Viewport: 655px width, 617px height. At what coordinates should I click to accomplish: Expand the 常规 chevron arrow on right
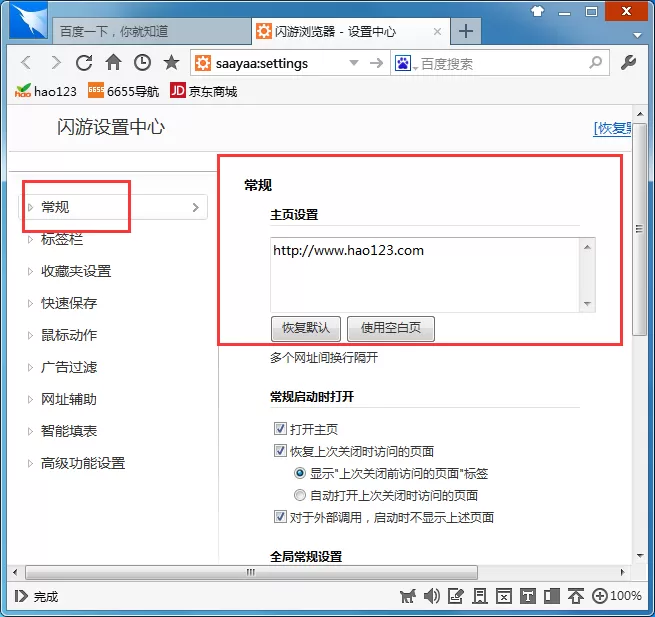(x=195, y=207)
